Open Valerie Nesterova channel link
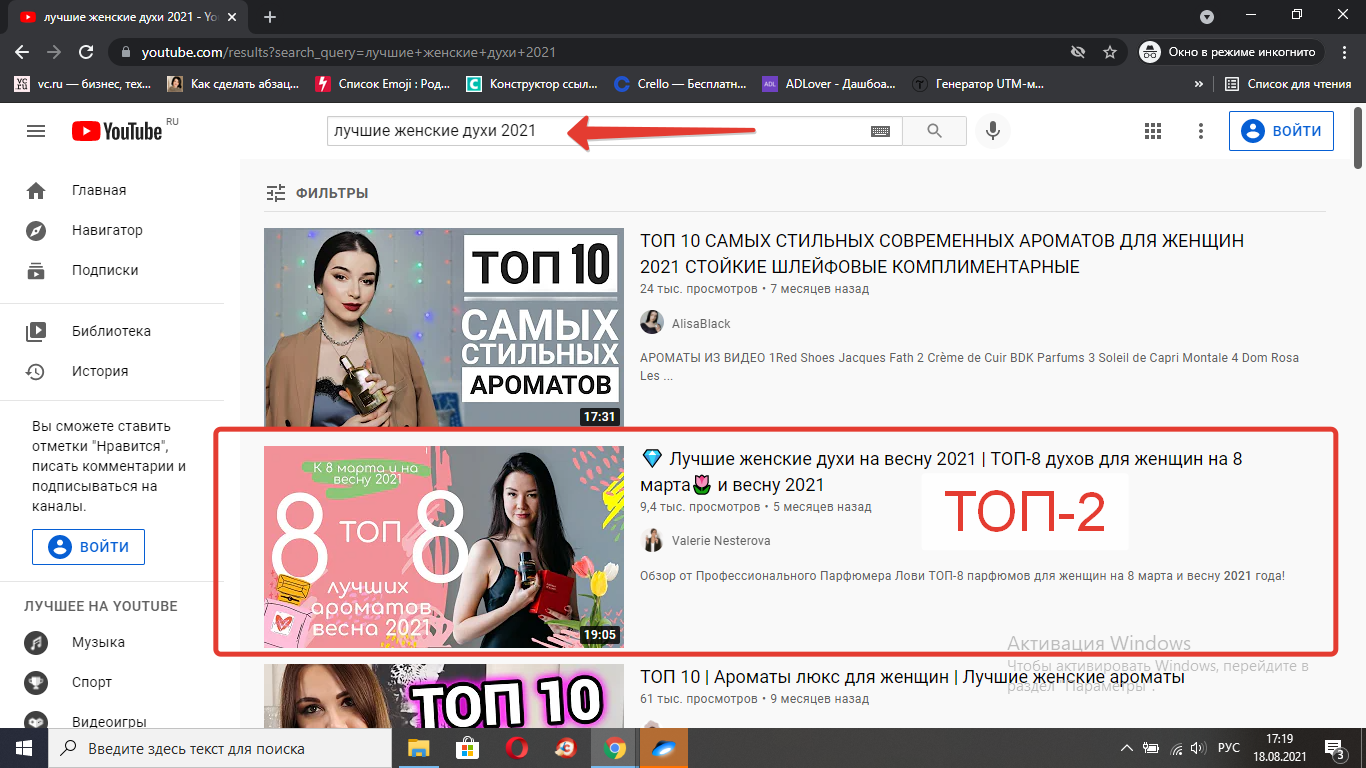Viewport: 1366px width, 768px height. tap(721, 541)
